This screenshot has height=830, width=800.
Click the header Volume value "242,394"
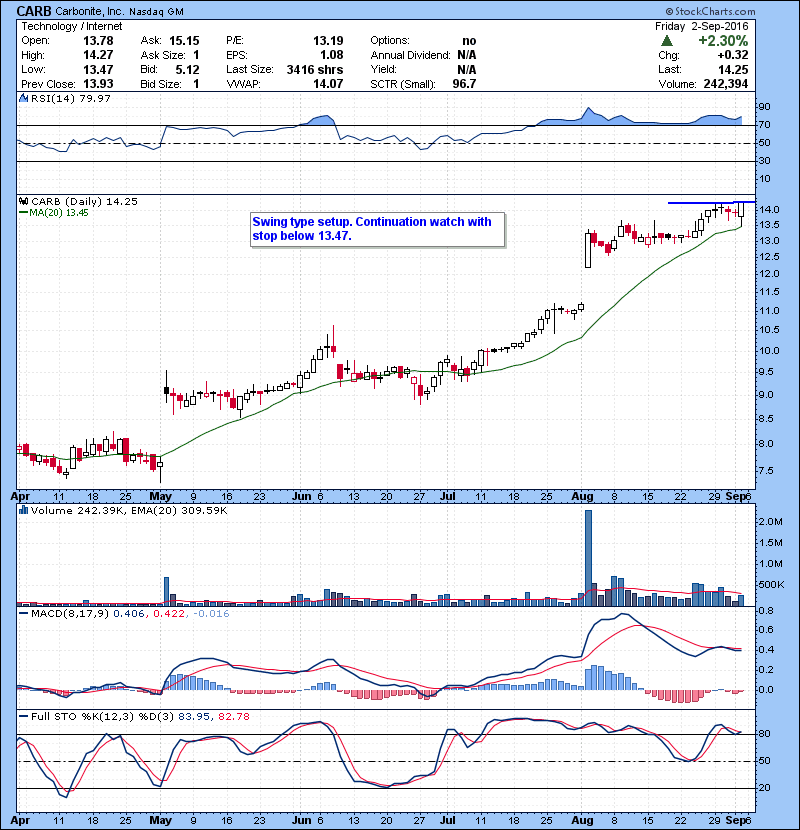(726, 84)
